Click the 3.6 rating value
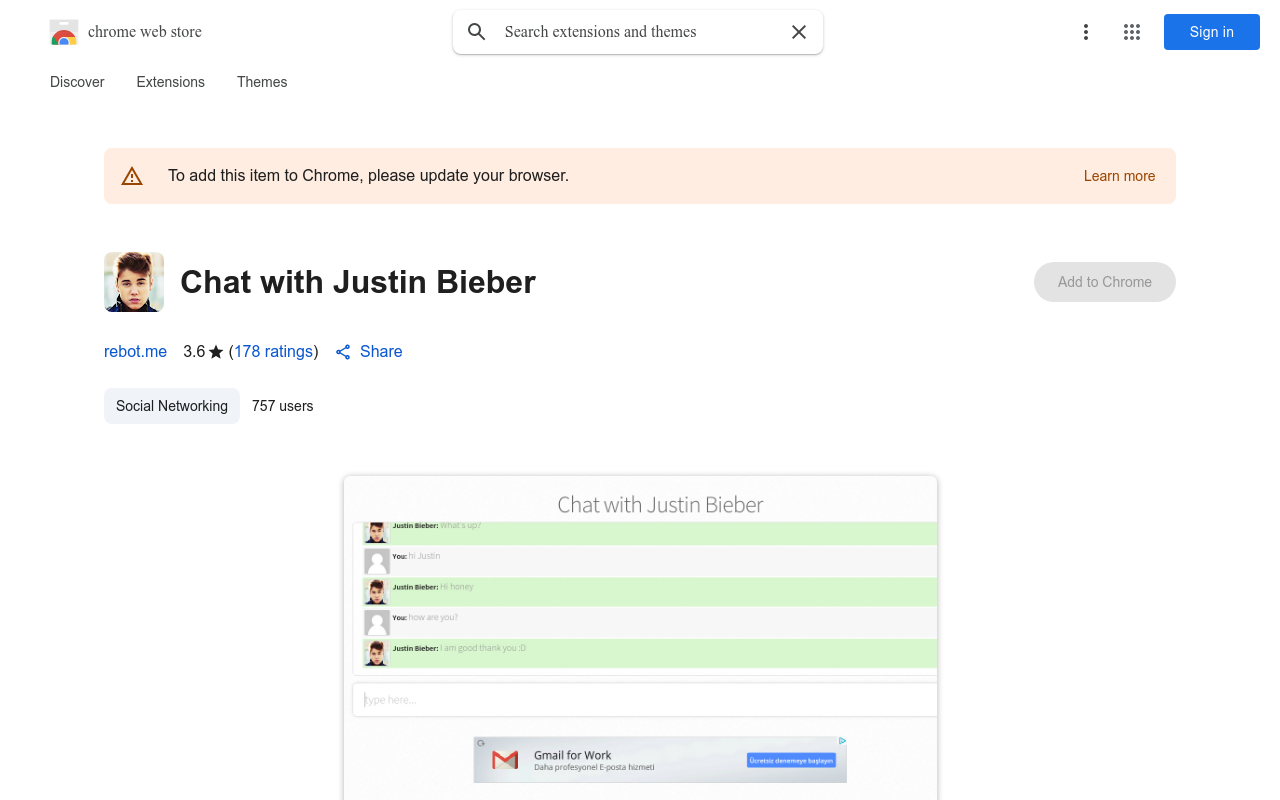Screen dimensions: 1280x800 point(194,352)
